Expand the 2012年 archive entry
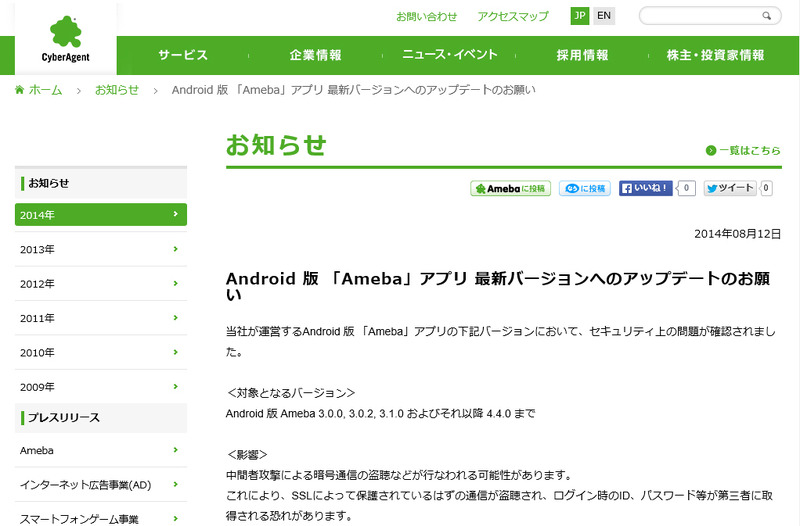Viewport: 800px width, 526px height. [x=100, y=284]
